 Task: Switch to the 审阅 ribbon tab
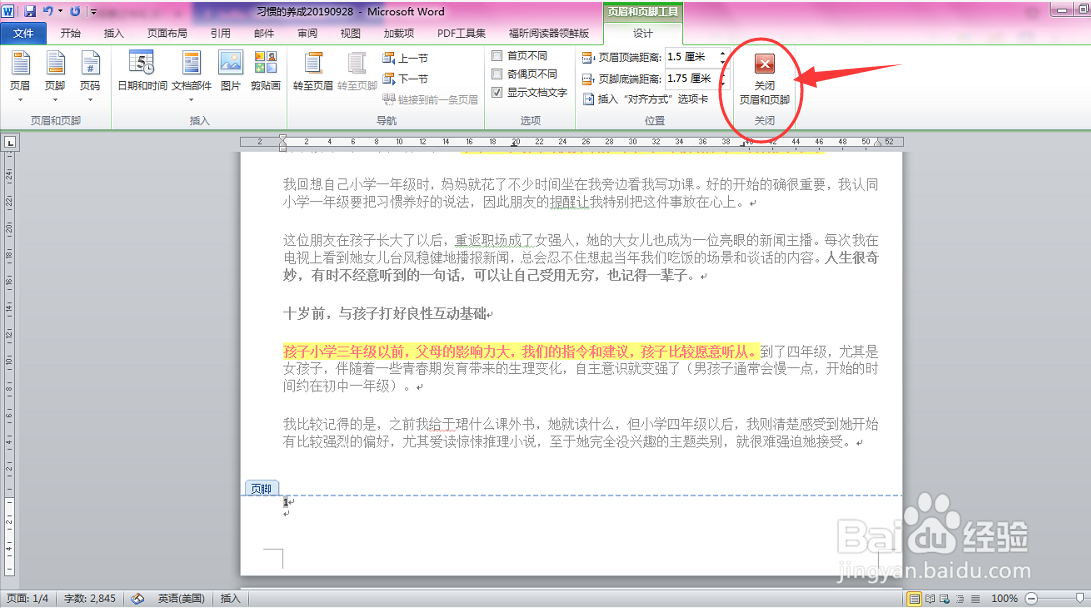(306, 32)
